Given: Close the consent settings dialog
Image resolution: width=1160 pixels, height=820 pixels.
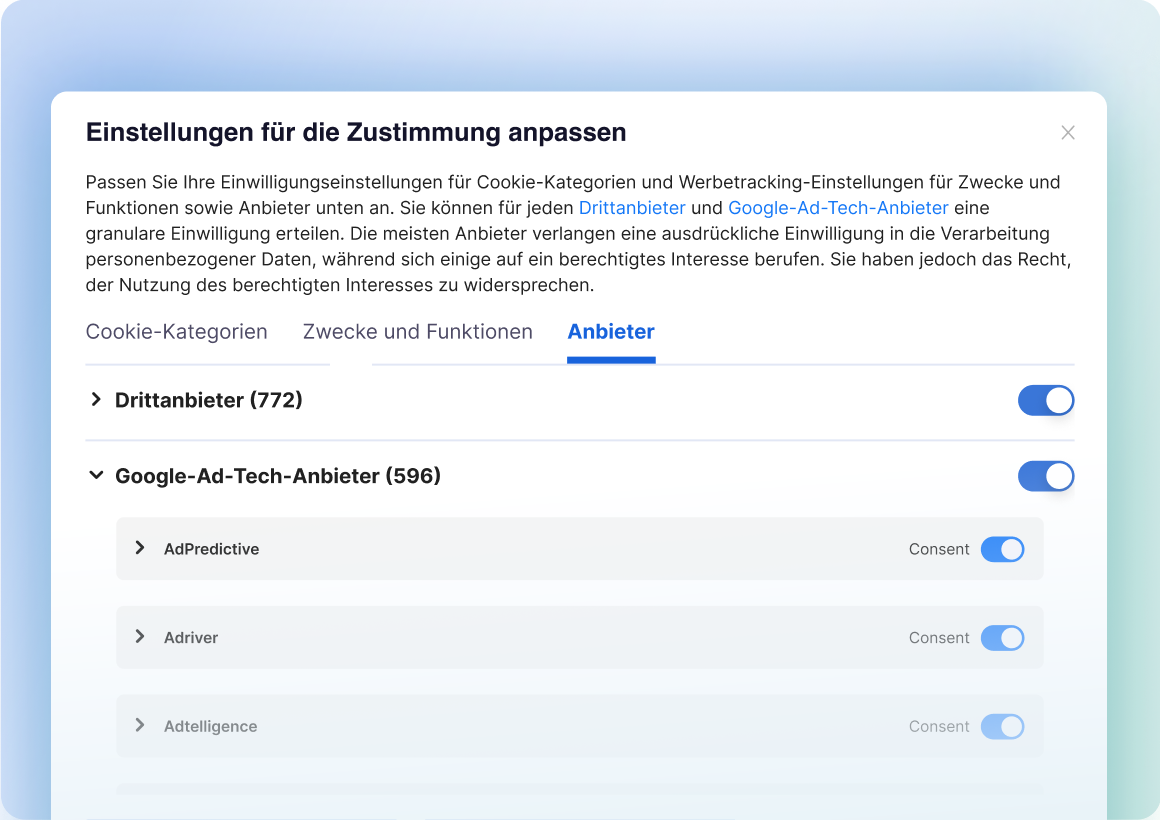Looking at the screenshot, I should (x=1068, y=133).
